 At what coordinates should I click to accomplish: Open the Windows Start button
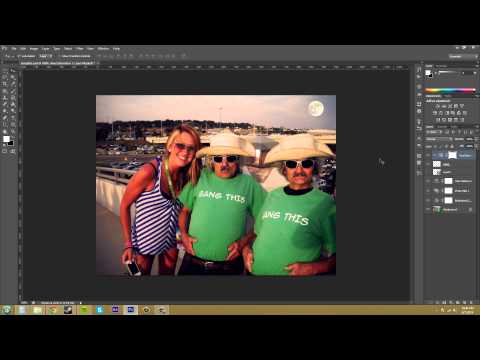click(x=6, y=310)
